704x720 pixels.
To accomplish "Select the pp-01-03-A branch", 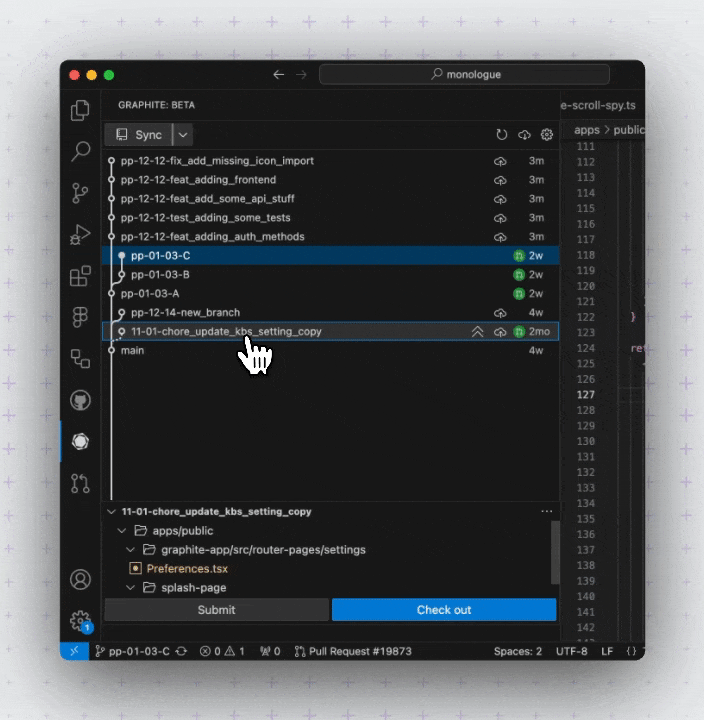I will (x=331, y=293).
